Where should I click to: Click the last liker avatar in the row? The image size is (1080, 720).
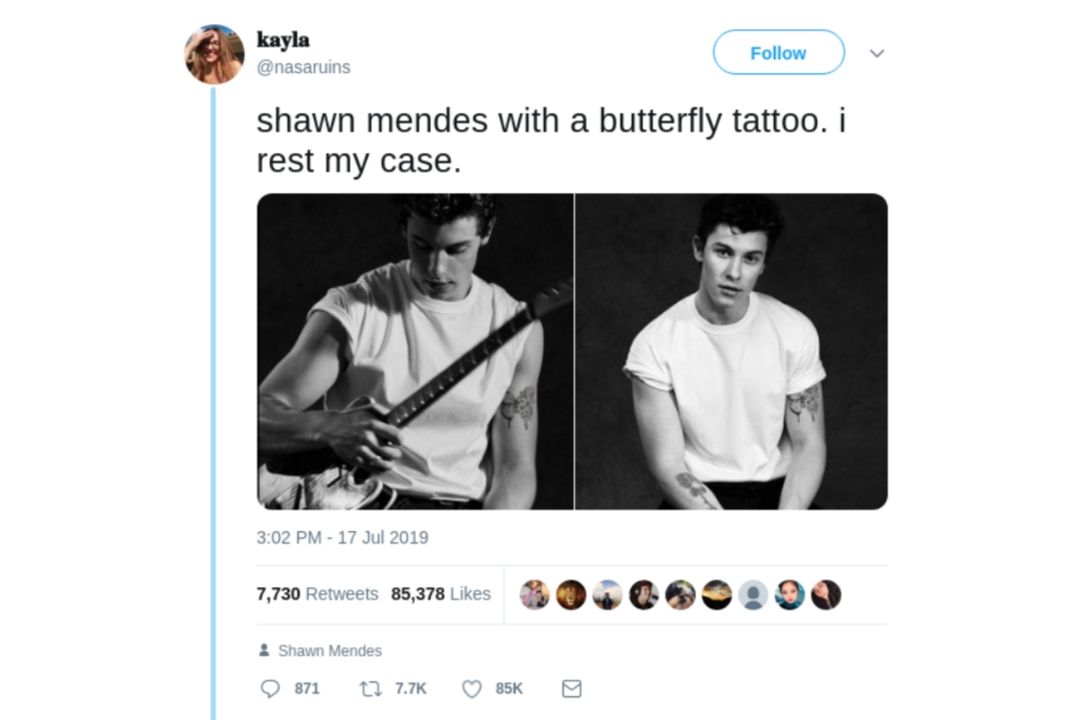826,595
